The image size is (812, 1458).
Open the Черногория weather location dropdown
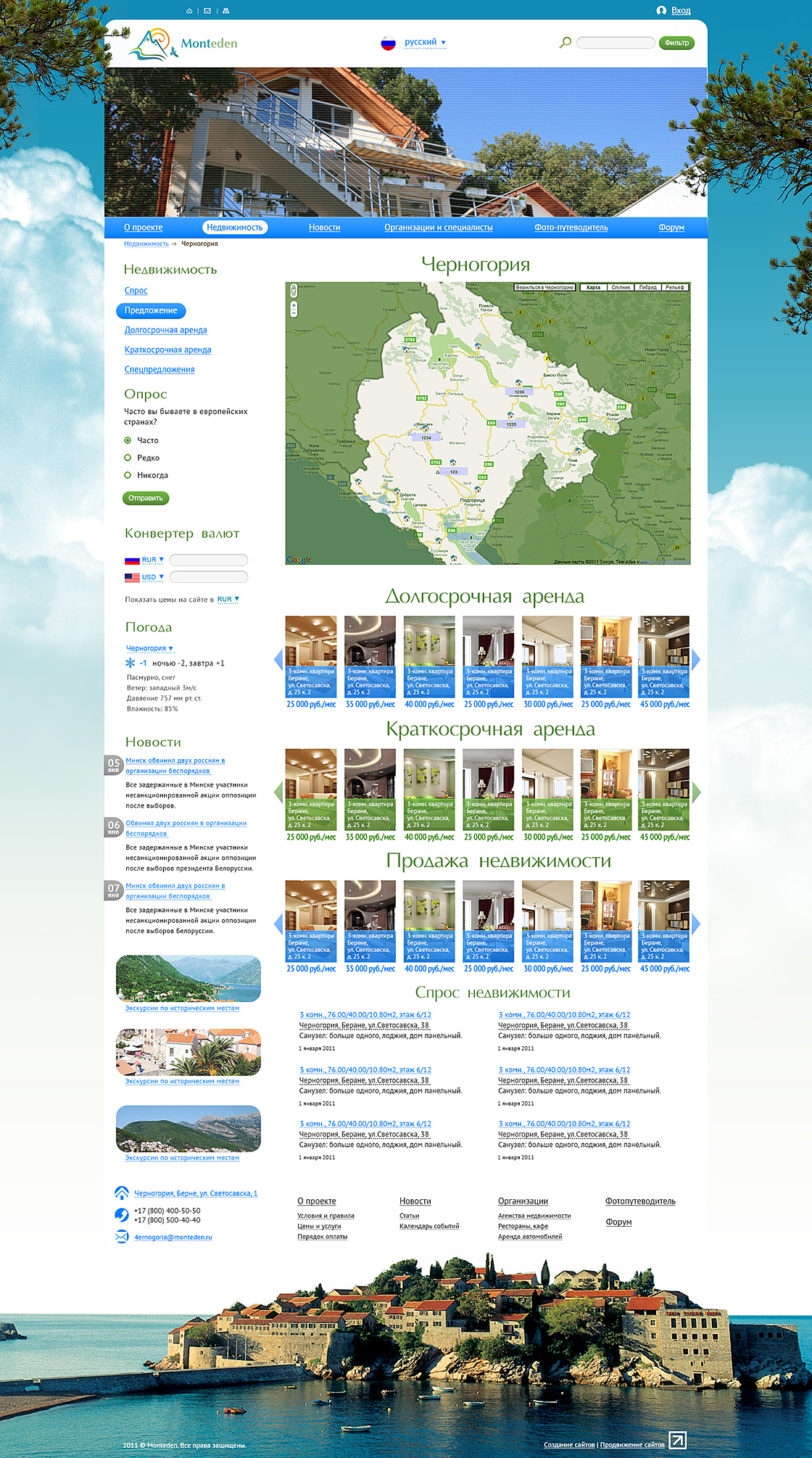150,648
